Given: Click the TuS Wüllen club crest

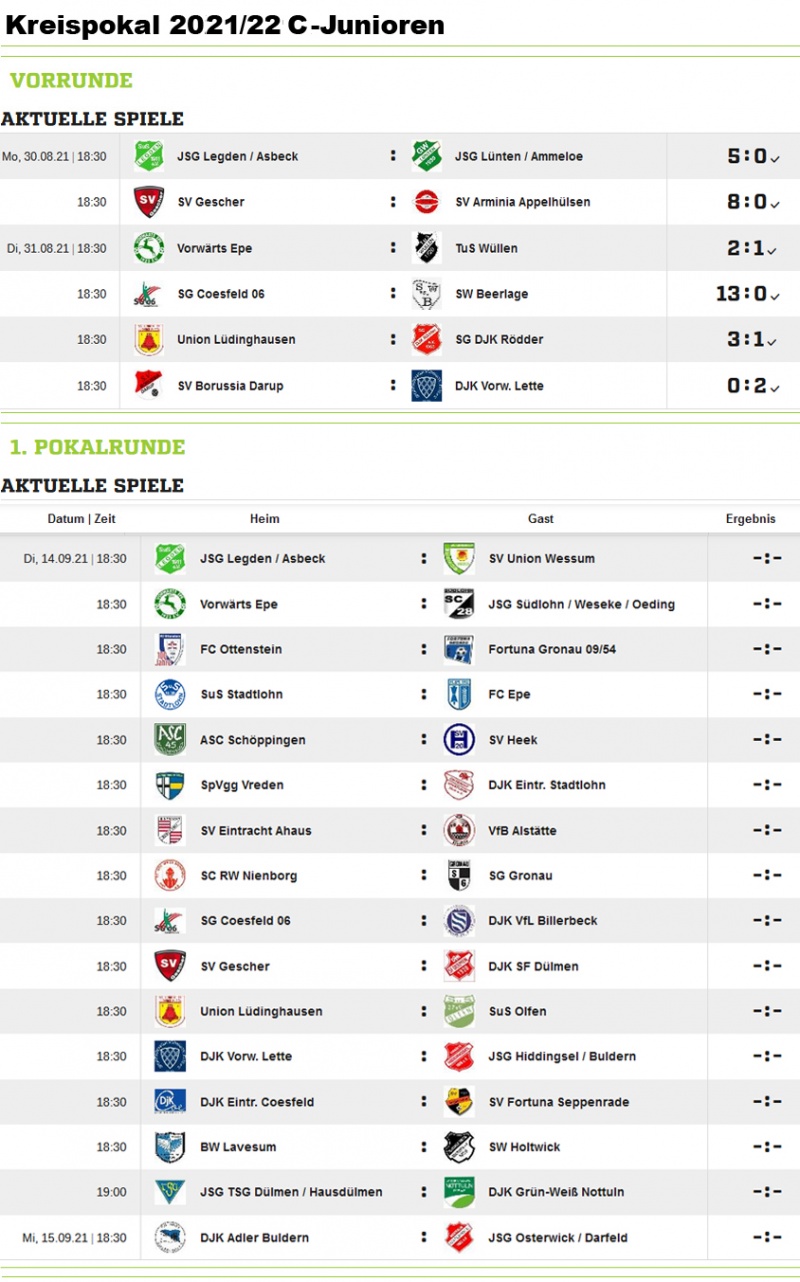Looking at the screenshot, I should click(x=426, y=248).
